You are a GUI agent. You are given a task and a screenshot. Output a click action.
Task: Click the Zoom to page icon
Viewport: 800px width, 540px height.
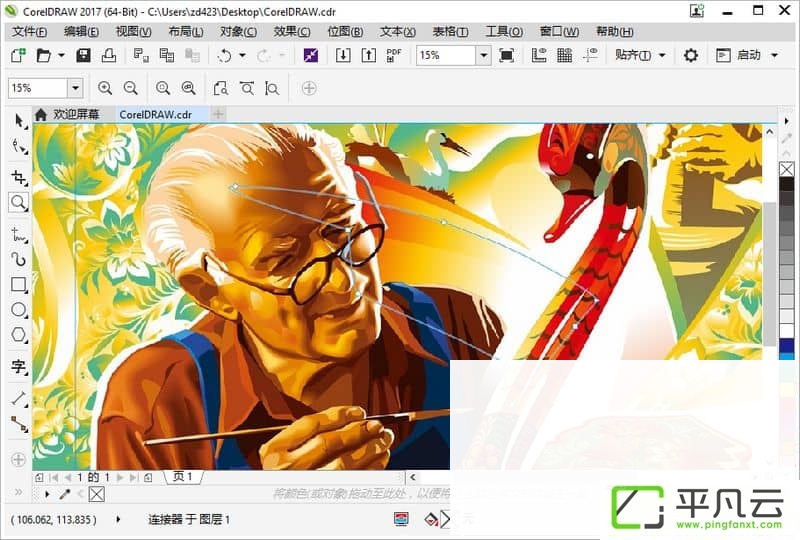click(220, 88)
